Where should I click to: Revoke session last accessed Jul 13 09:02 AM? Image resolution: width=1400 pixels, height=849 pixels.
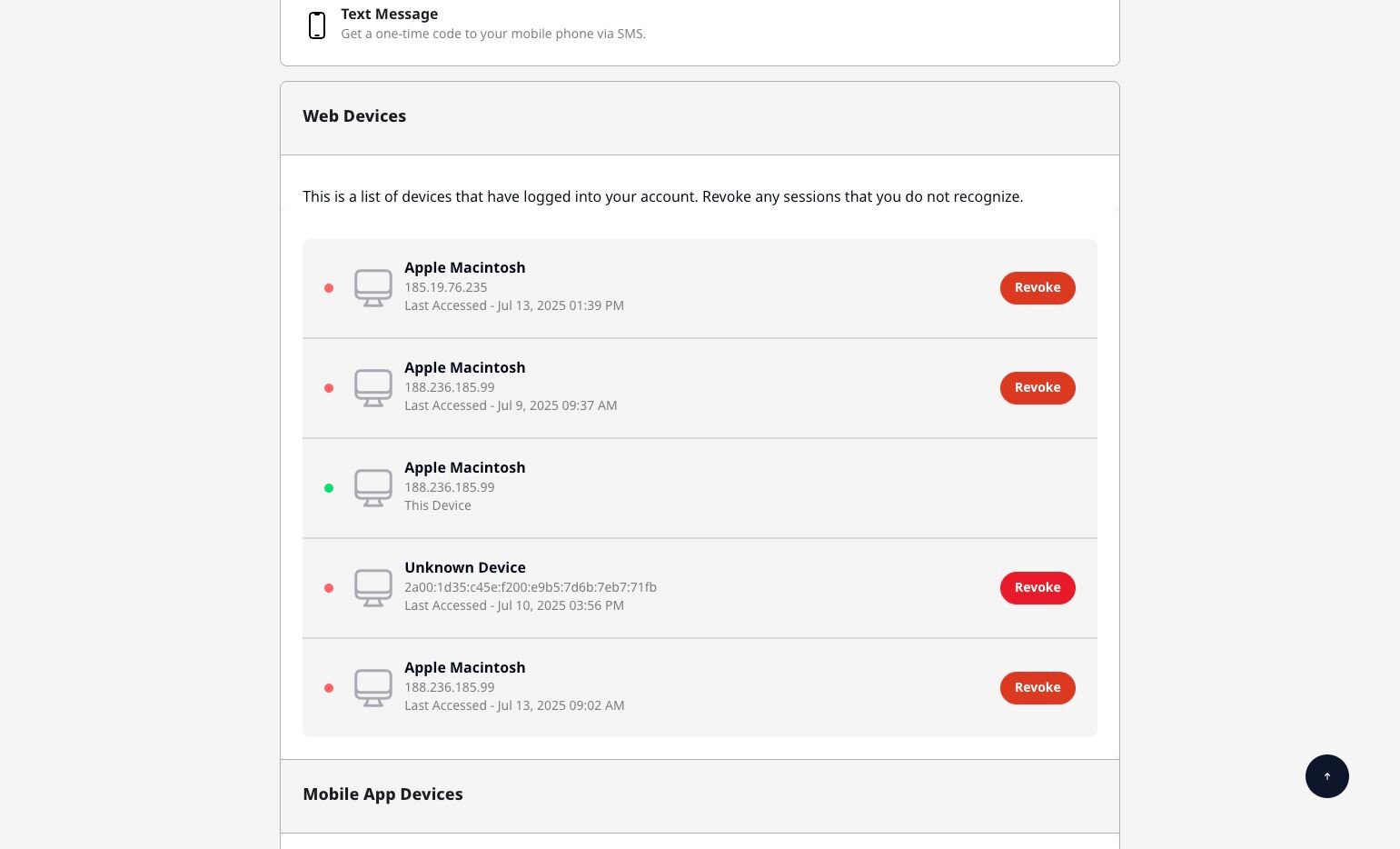[x=1037, y=688]
